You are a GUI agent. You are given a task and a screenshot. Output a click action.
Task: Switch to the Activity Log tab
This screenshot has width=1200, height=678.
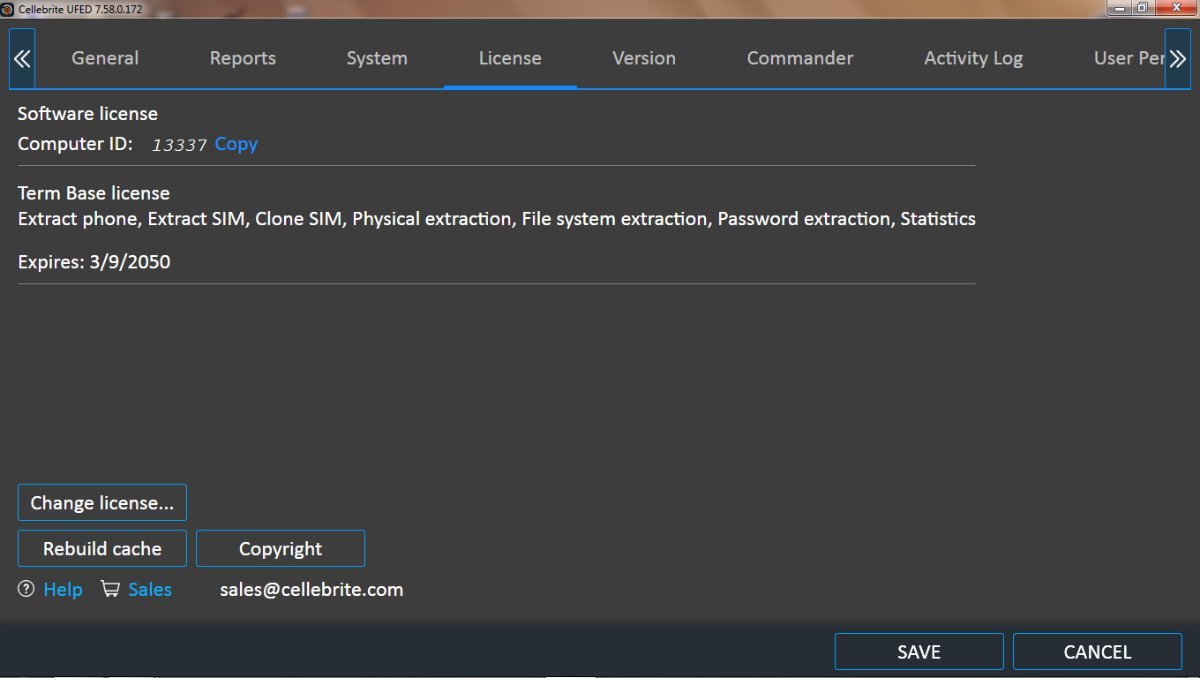point(973,58)
